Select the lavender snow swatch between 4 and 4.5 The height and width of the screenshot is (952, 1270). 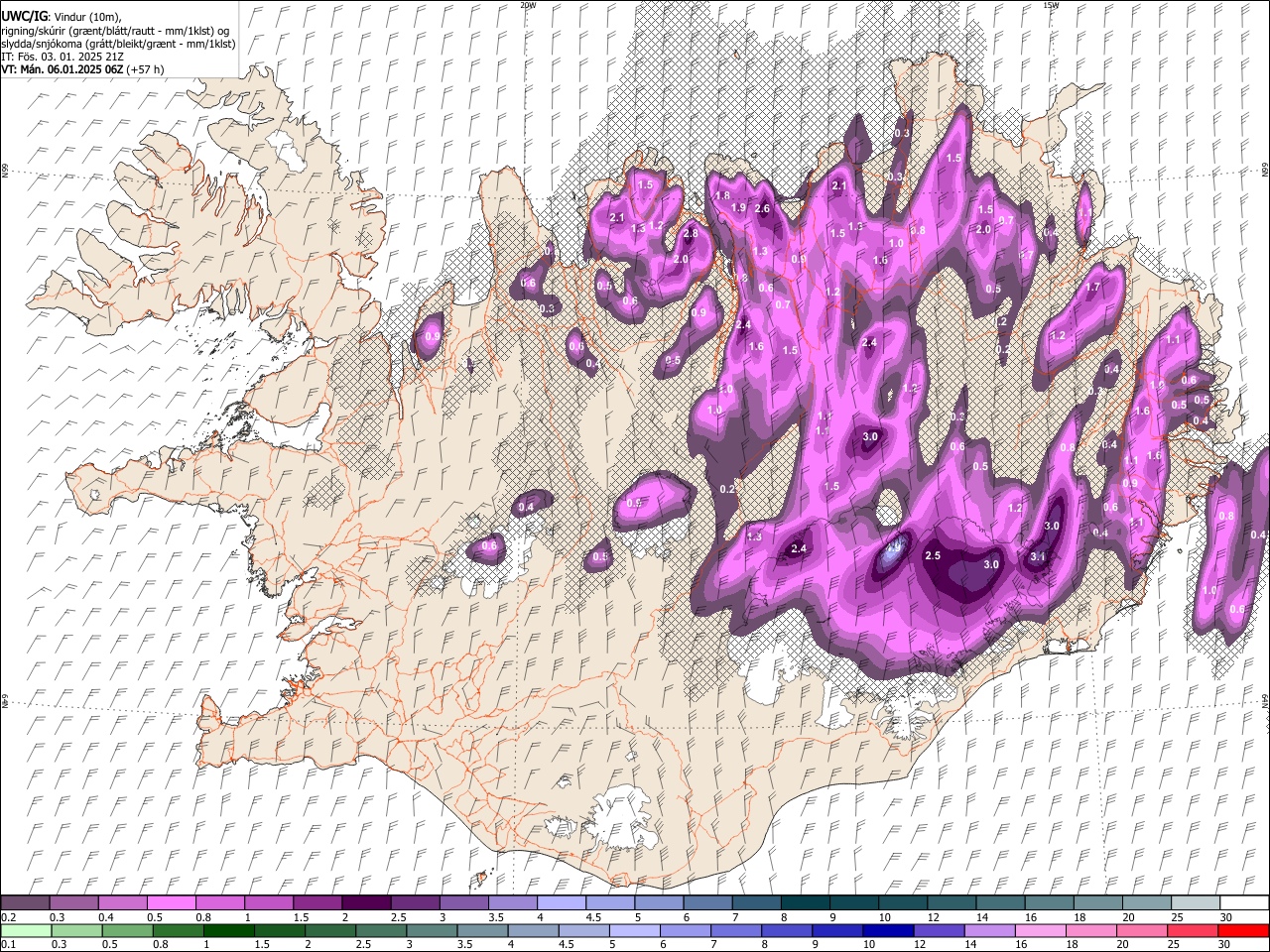coord(560,902)
